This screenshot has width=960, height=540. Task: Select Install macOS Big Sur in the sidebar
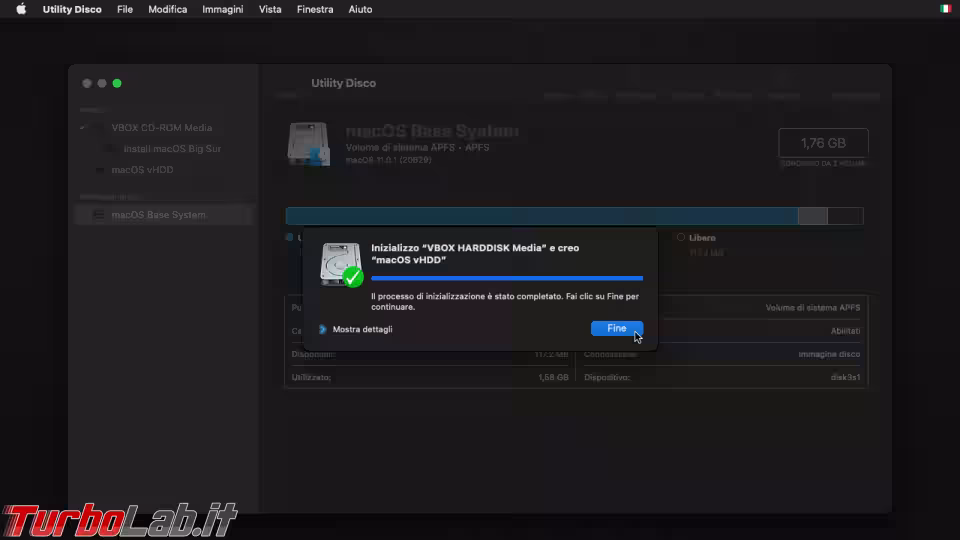[x=172, y=149]
